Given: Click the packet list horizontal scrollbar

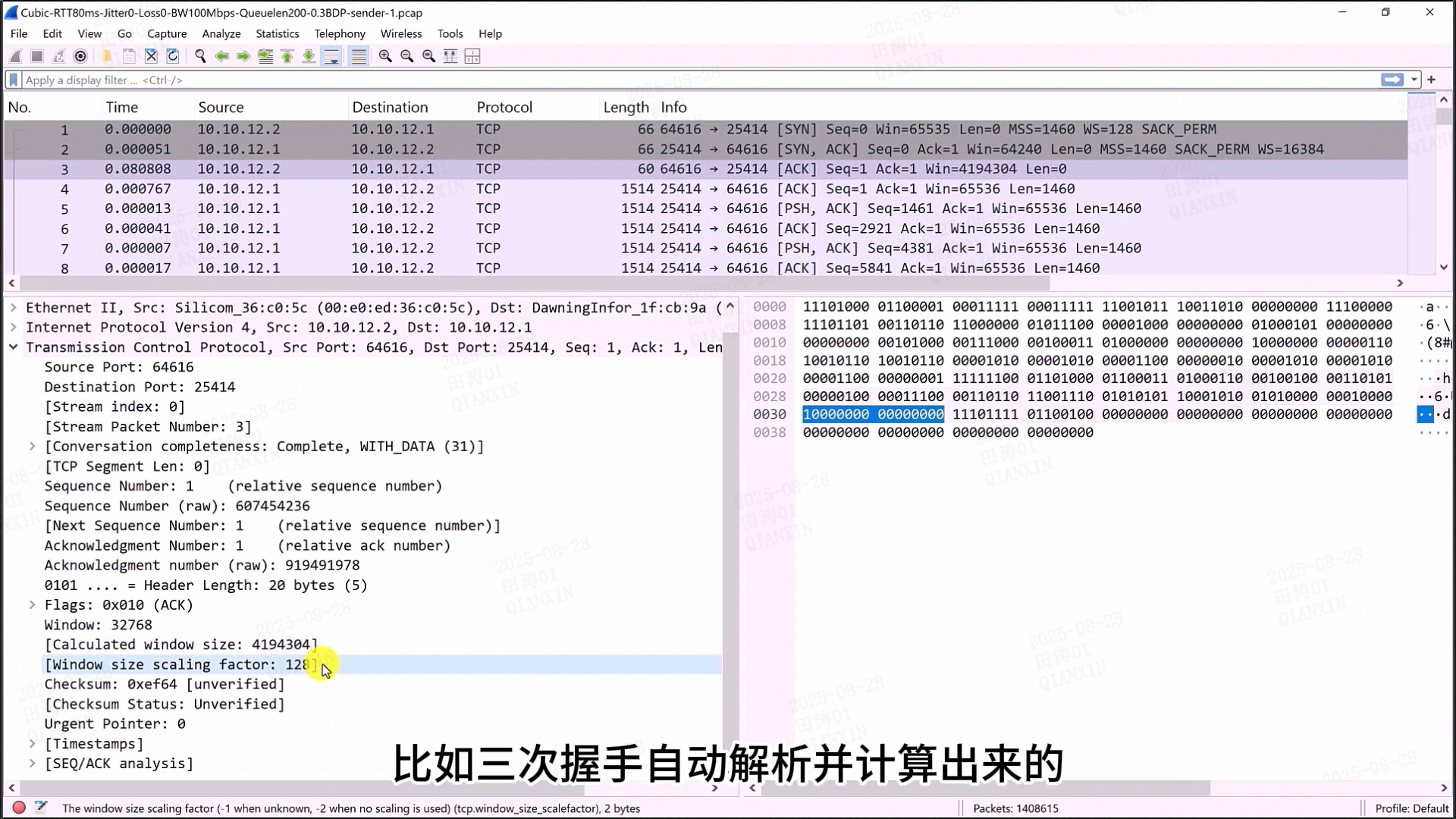Looking at the screenshot, I should (x=531, y=283).
